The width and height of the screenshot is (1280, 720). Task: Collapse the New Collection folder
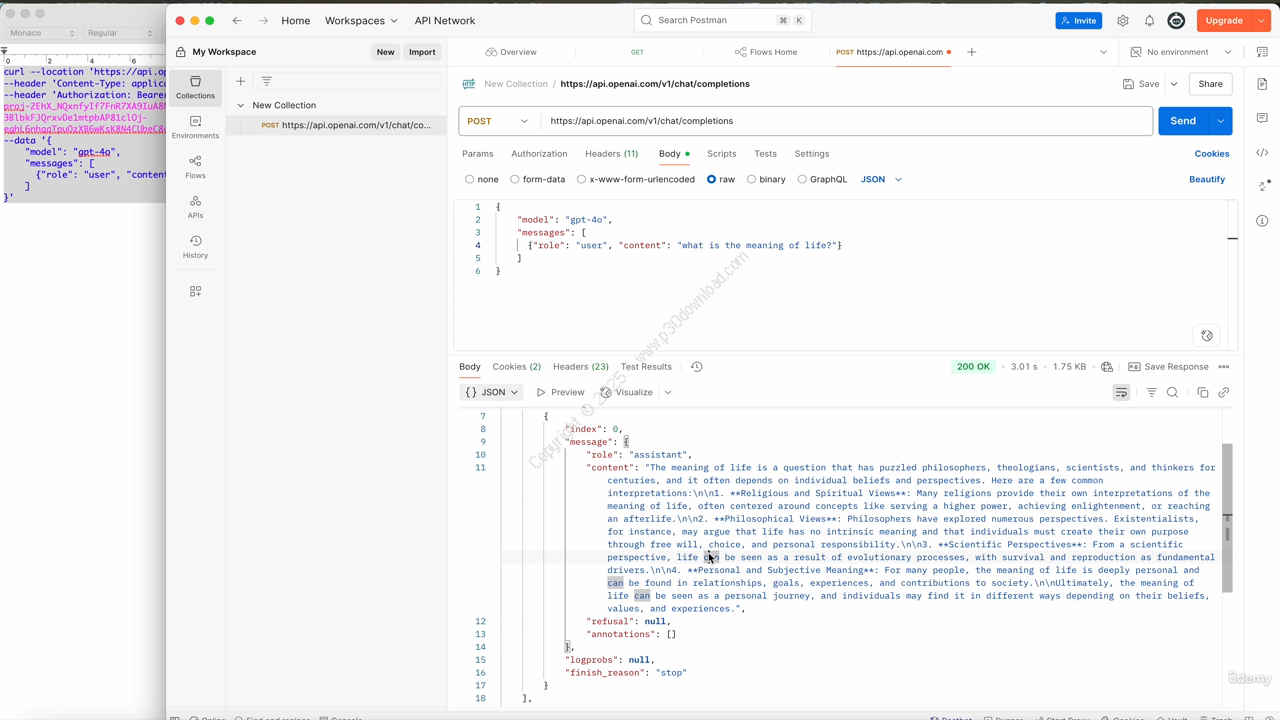[x=240, y=105]
